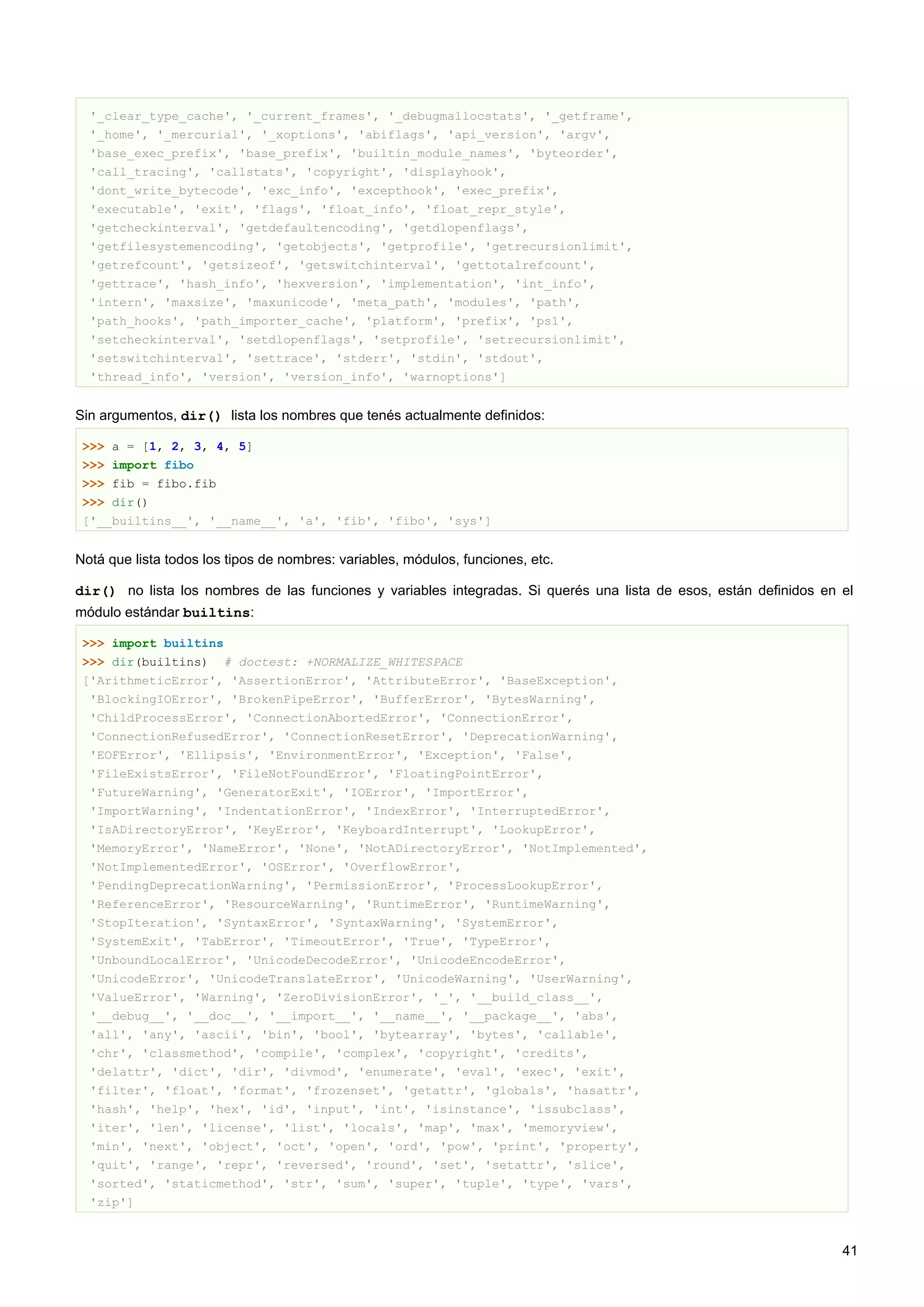
Task: Click 'dir(builtins)' in the code block
Action: tap(159, 662)
